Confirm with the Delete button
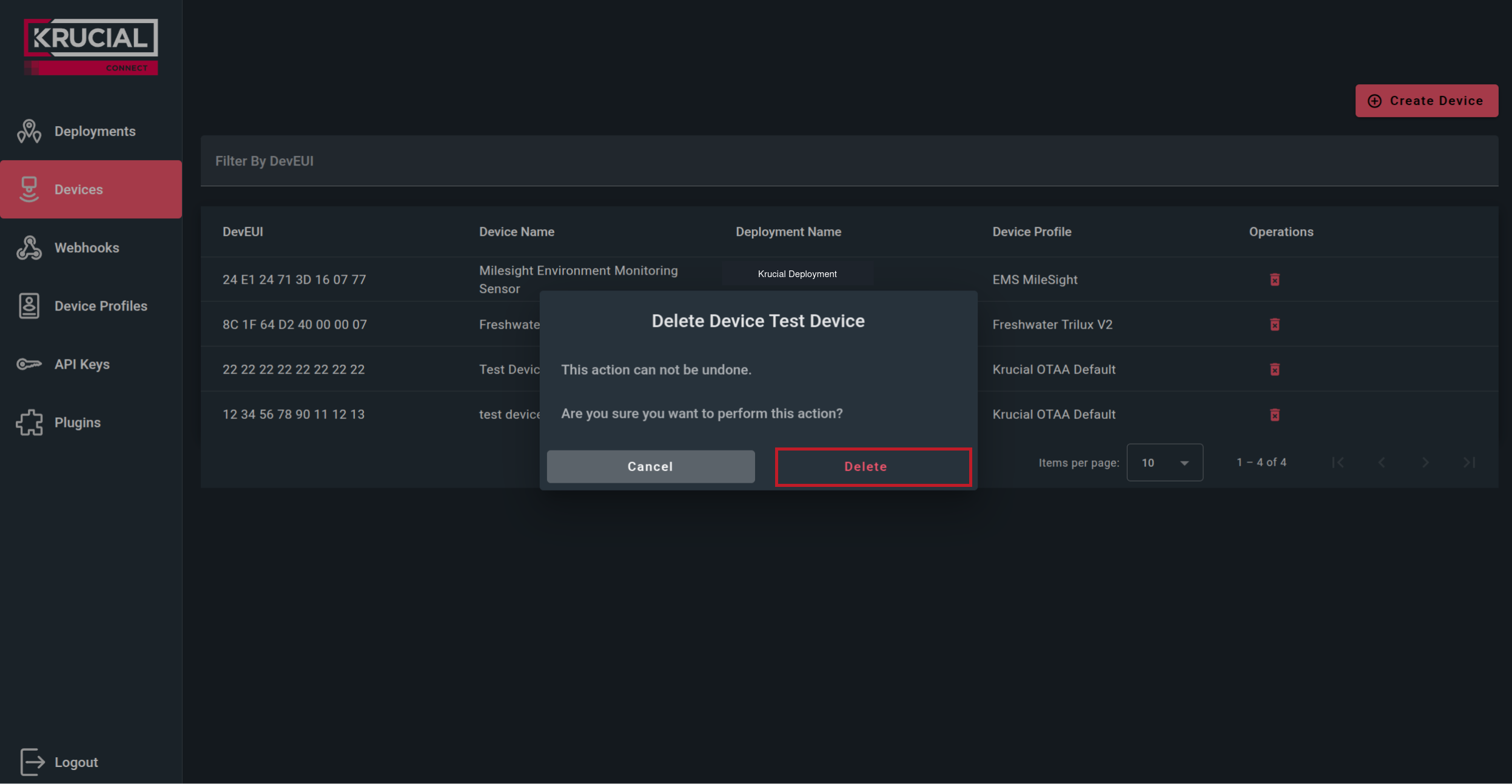The width and height of the screenshot is (1512, 784). coord(873,466)
